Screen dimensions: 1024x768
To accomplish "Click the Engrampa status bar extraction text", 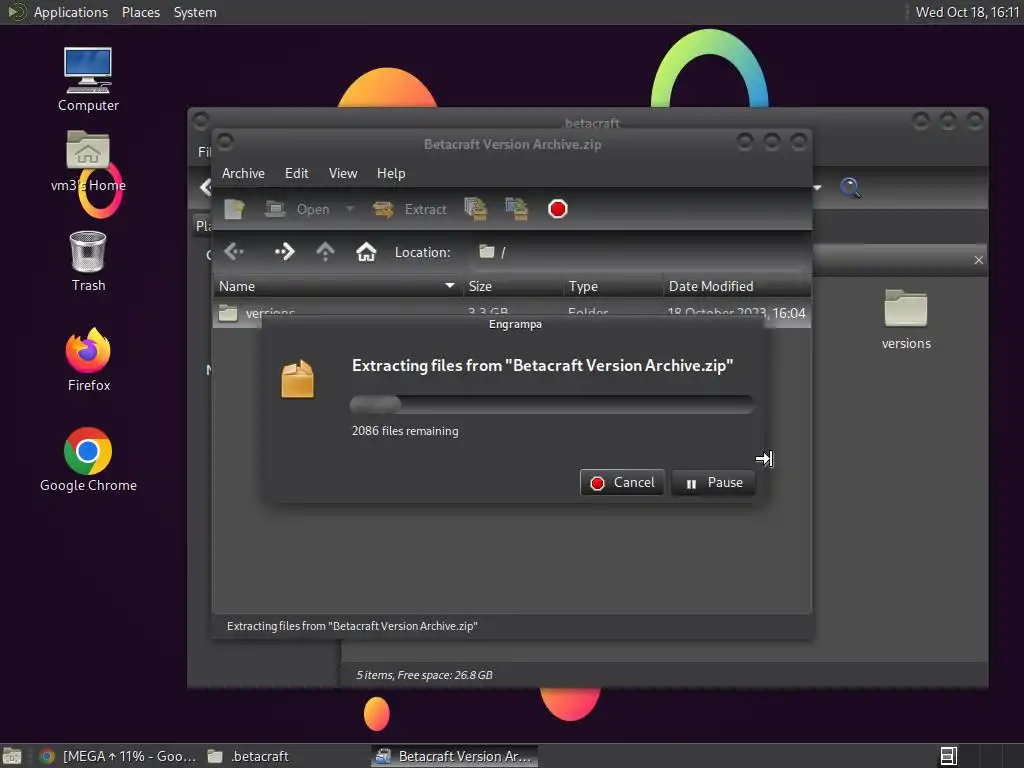I will [352, 626].
